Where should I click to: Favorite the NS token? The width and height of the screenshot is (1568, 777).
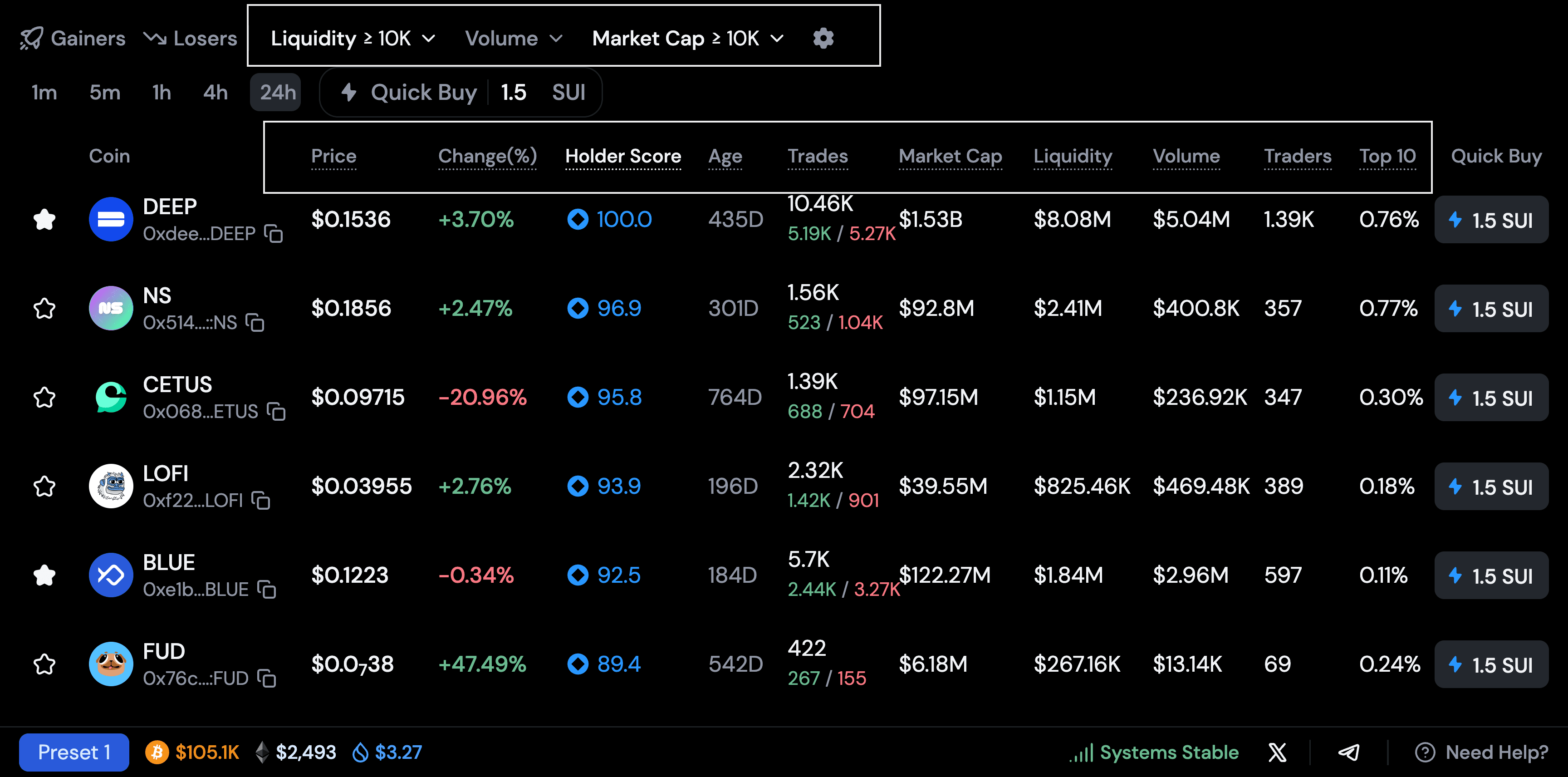pos(44,308)
